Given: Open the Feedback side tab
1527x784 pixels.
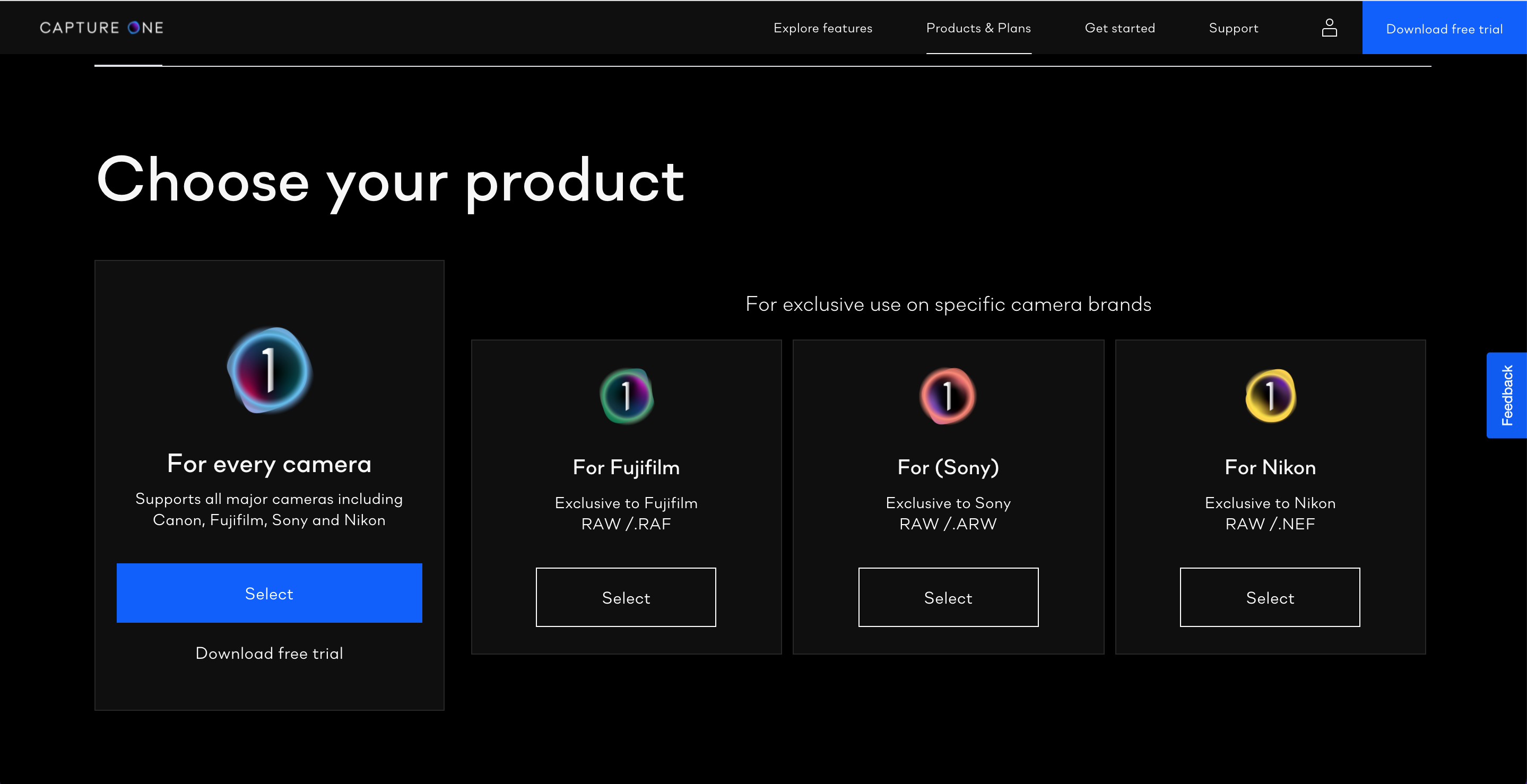Looking at the screenshot, I should tap(1506, 395).
